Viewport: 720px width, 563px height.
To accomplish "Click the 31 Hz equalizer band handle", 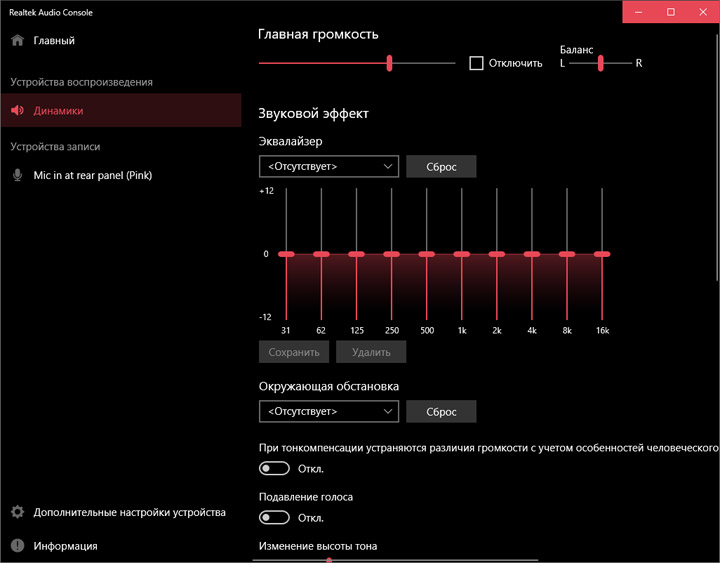I will point(286,254).
